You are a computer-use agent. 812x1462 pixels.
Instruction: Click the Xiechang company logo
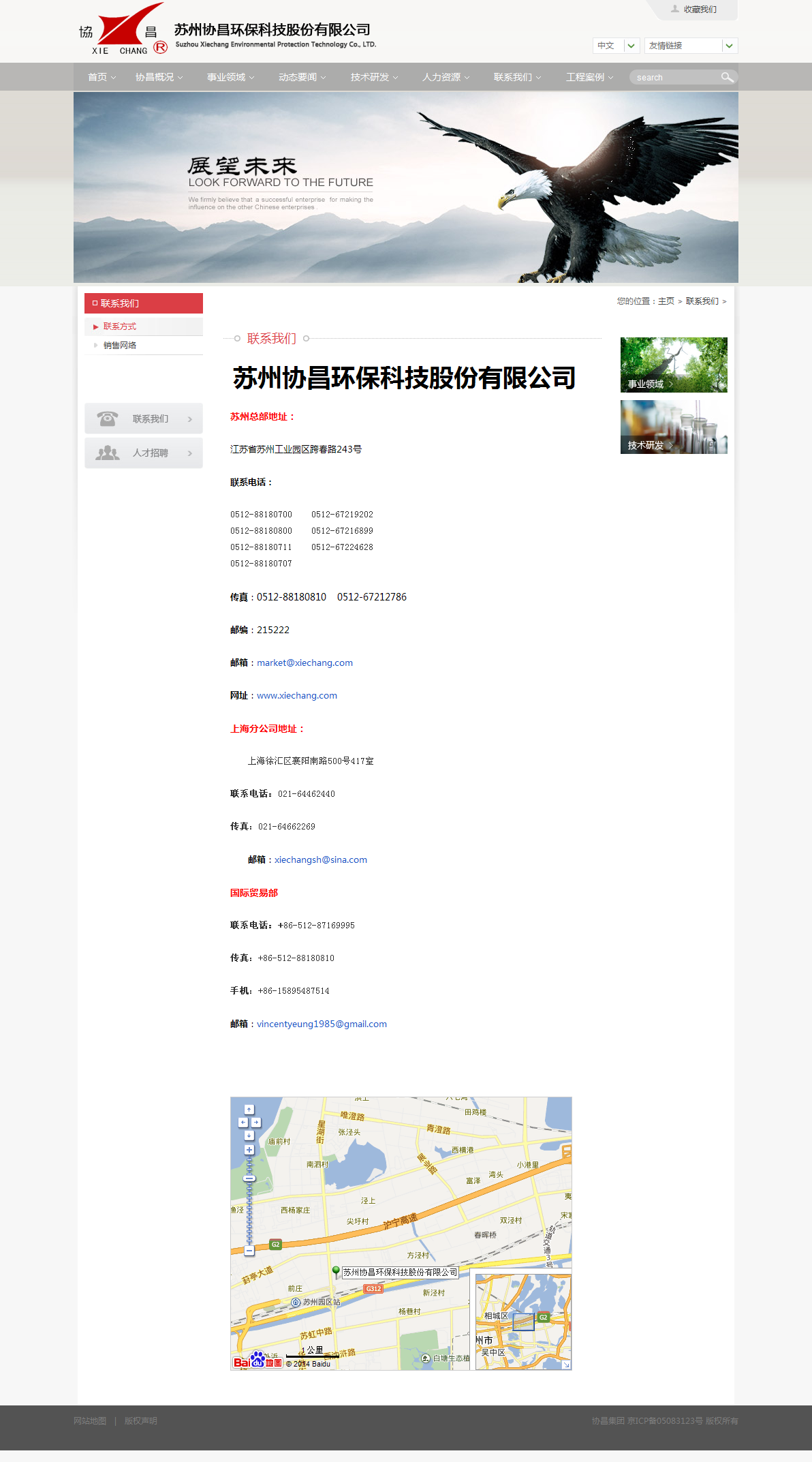[123, 31]
